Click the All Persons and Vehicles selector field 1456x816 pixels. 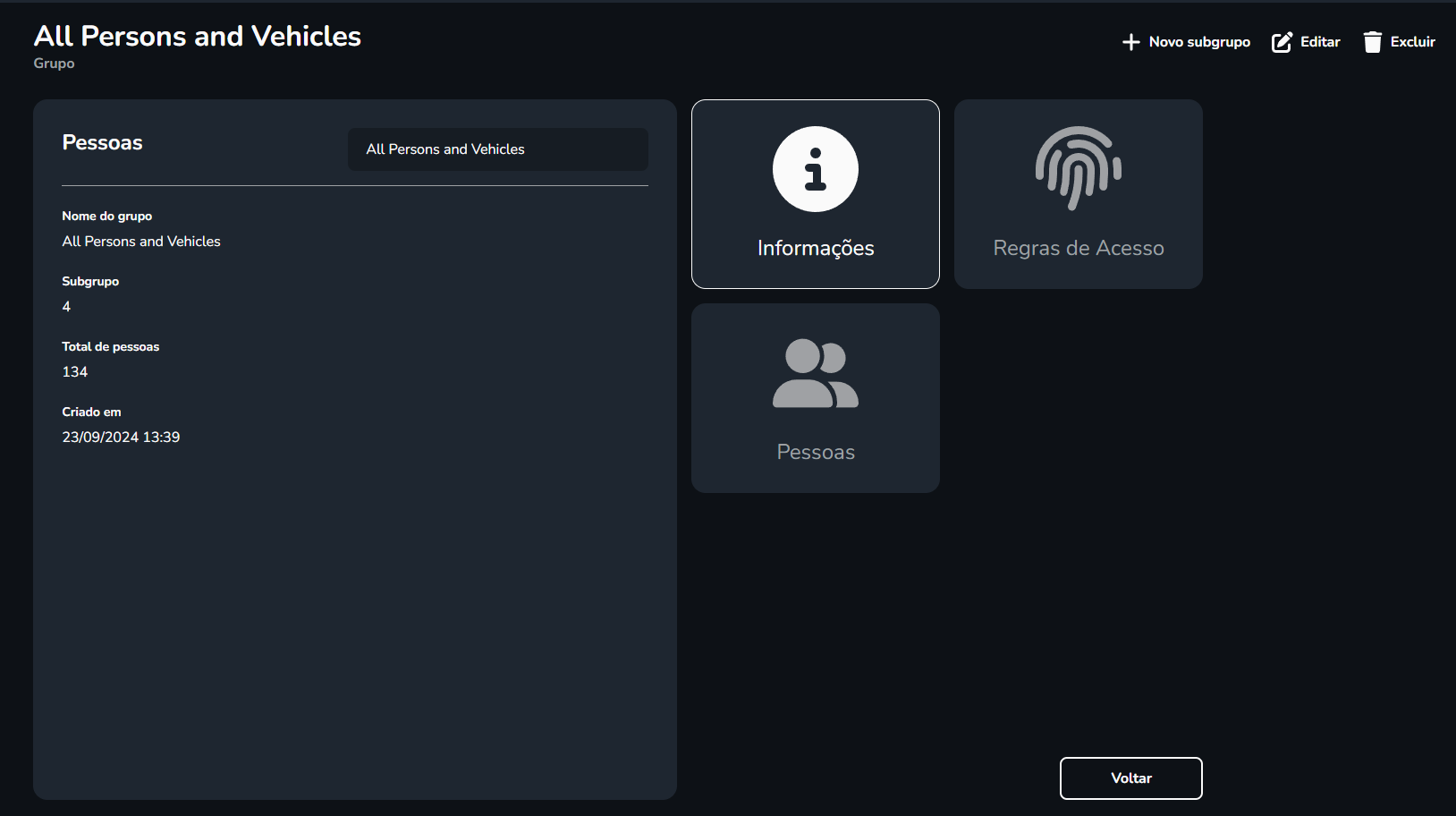(498, 149)
